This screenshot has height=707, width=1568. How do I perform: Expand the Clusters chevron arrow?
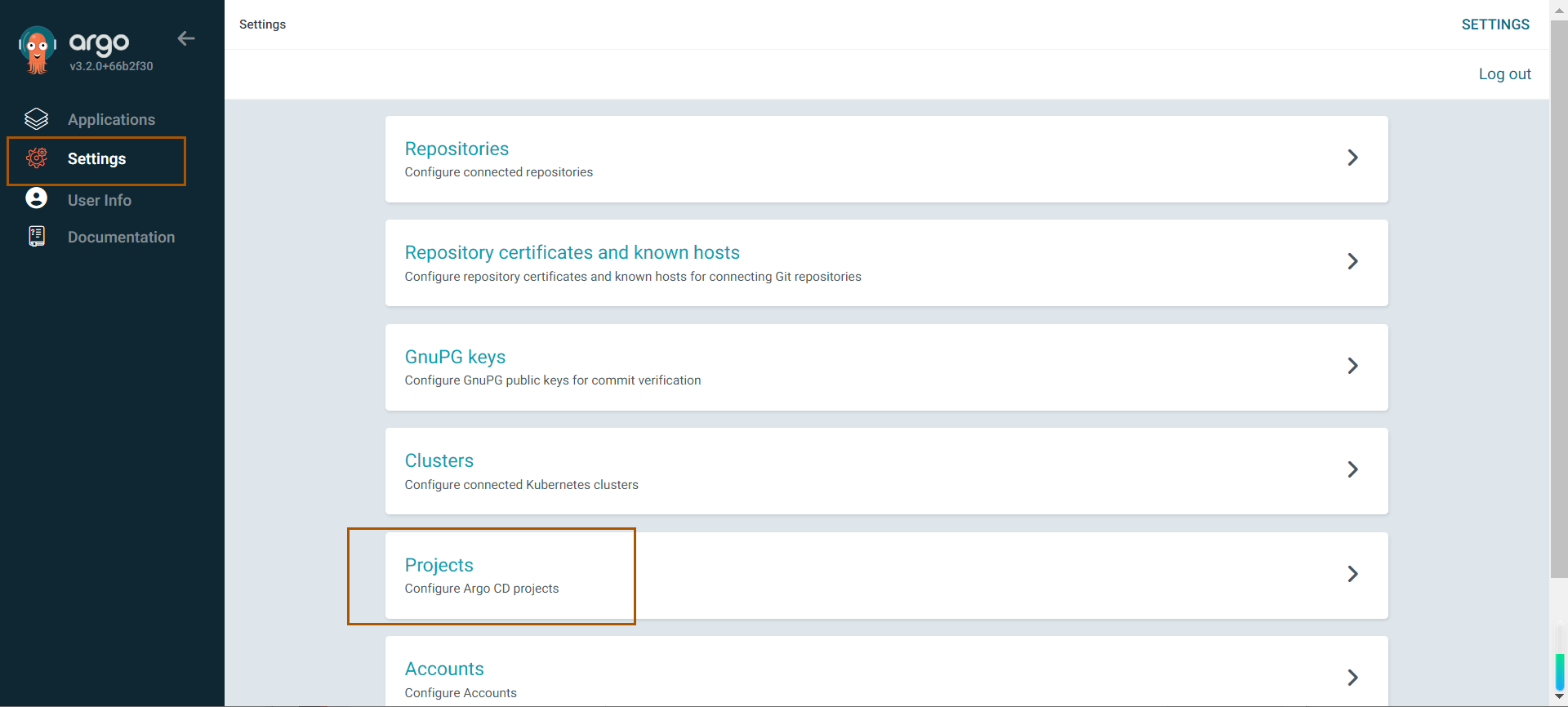(x=1352, y=469)
